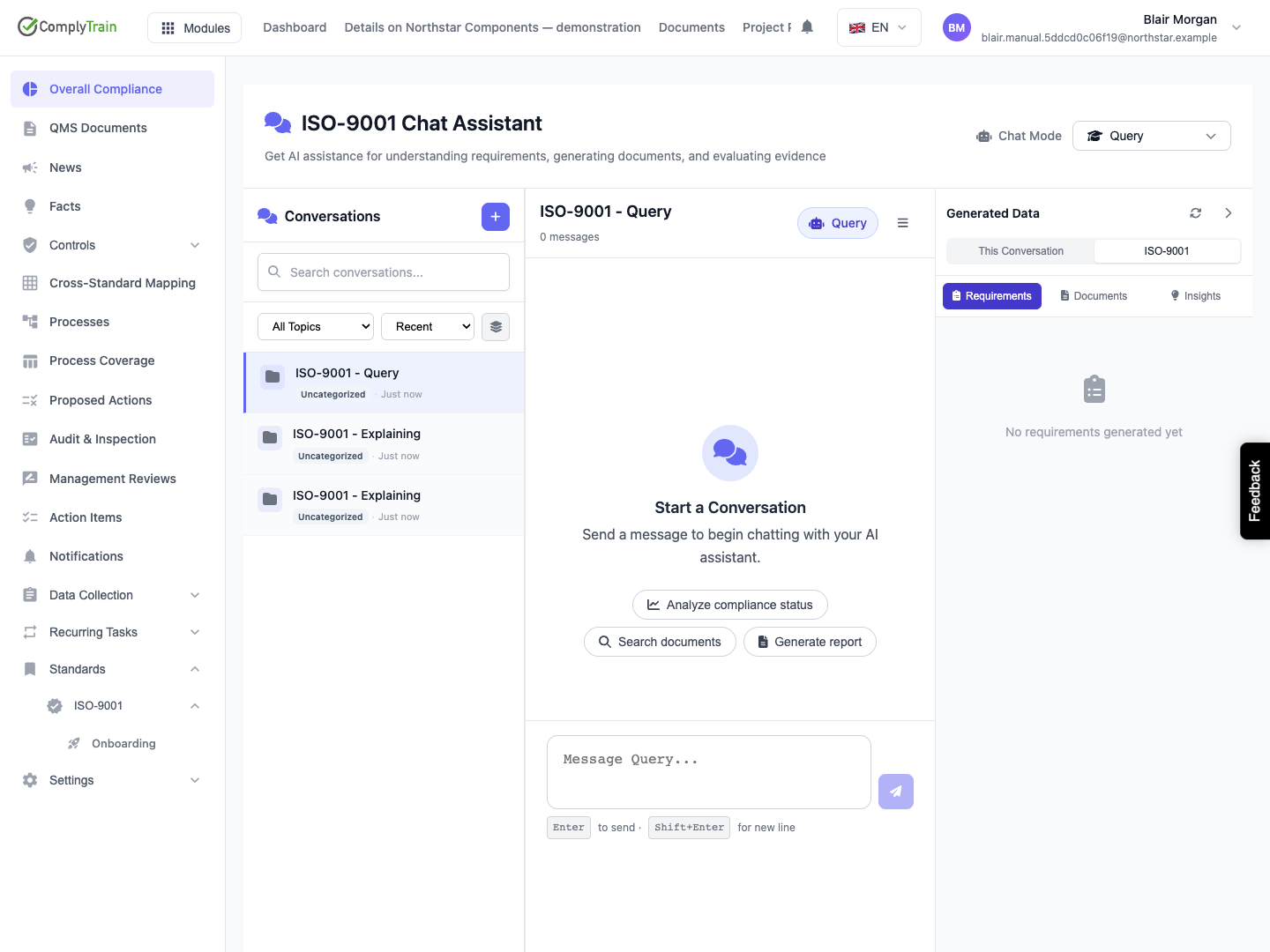Image resolution: width=1270 pixels, height=952 pixels.
Task: Click Generate report suggestion
Action: coord(810,642)
